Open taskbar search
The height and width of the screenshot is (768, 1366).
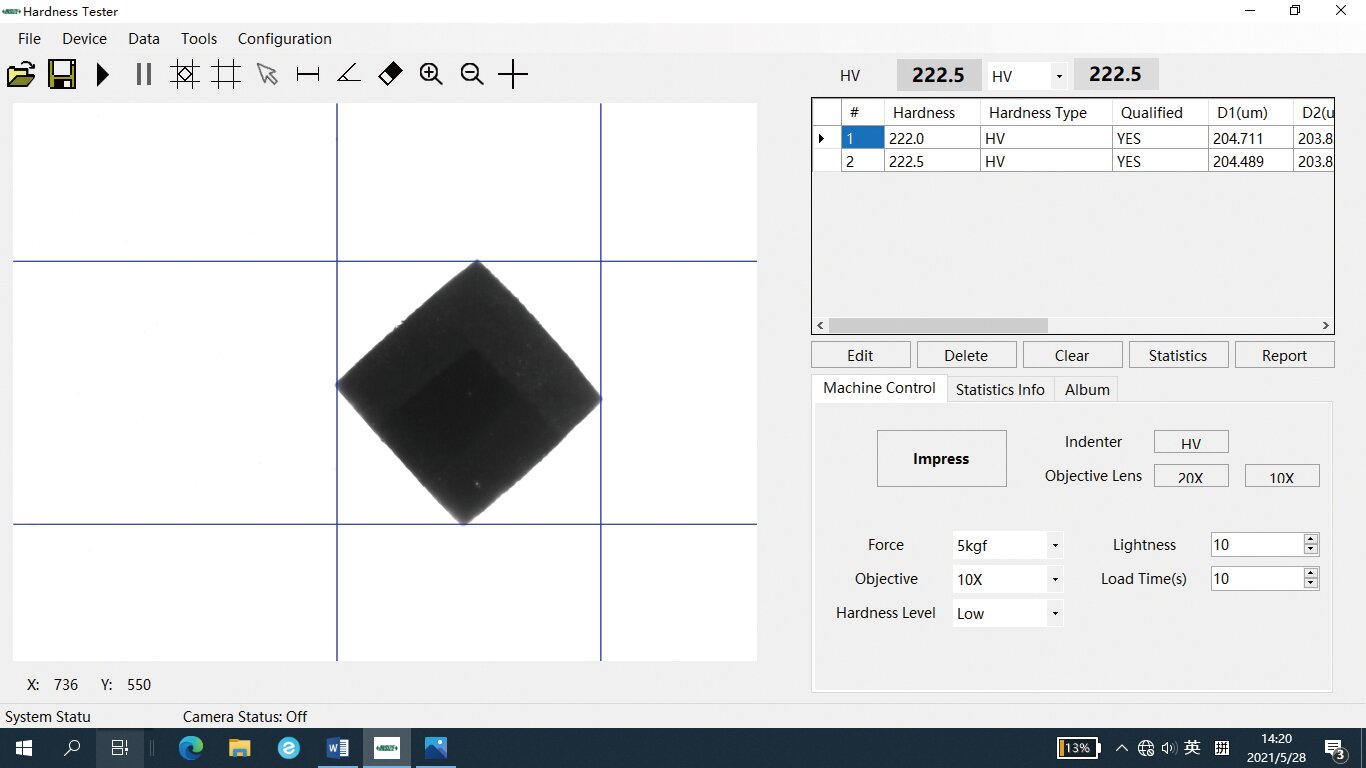(72, 747)
